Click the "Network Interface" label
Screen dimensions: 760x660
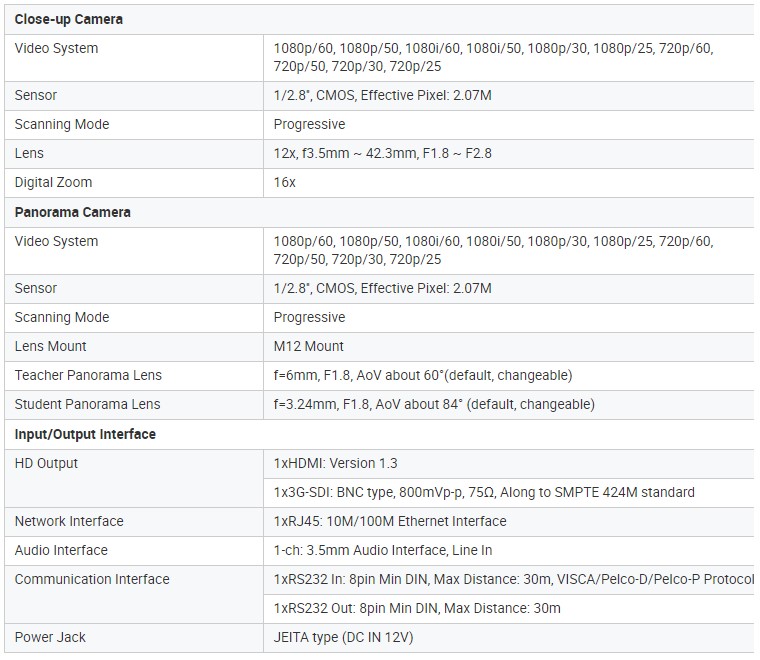click(69, 521)
